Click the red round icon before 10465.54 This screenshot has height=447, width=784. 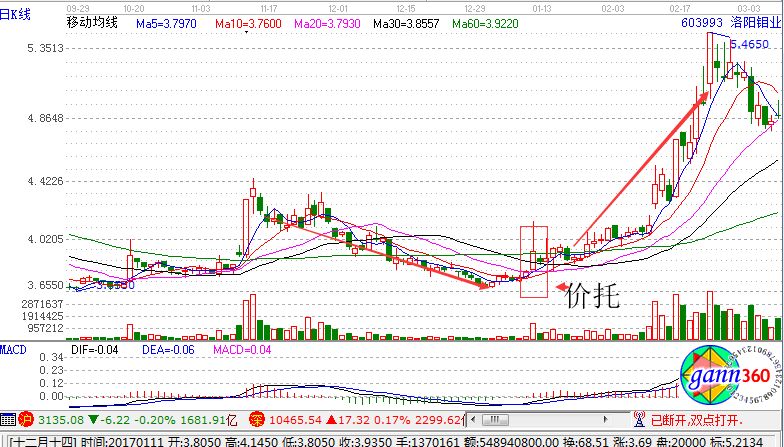click(x=228, y=421)
